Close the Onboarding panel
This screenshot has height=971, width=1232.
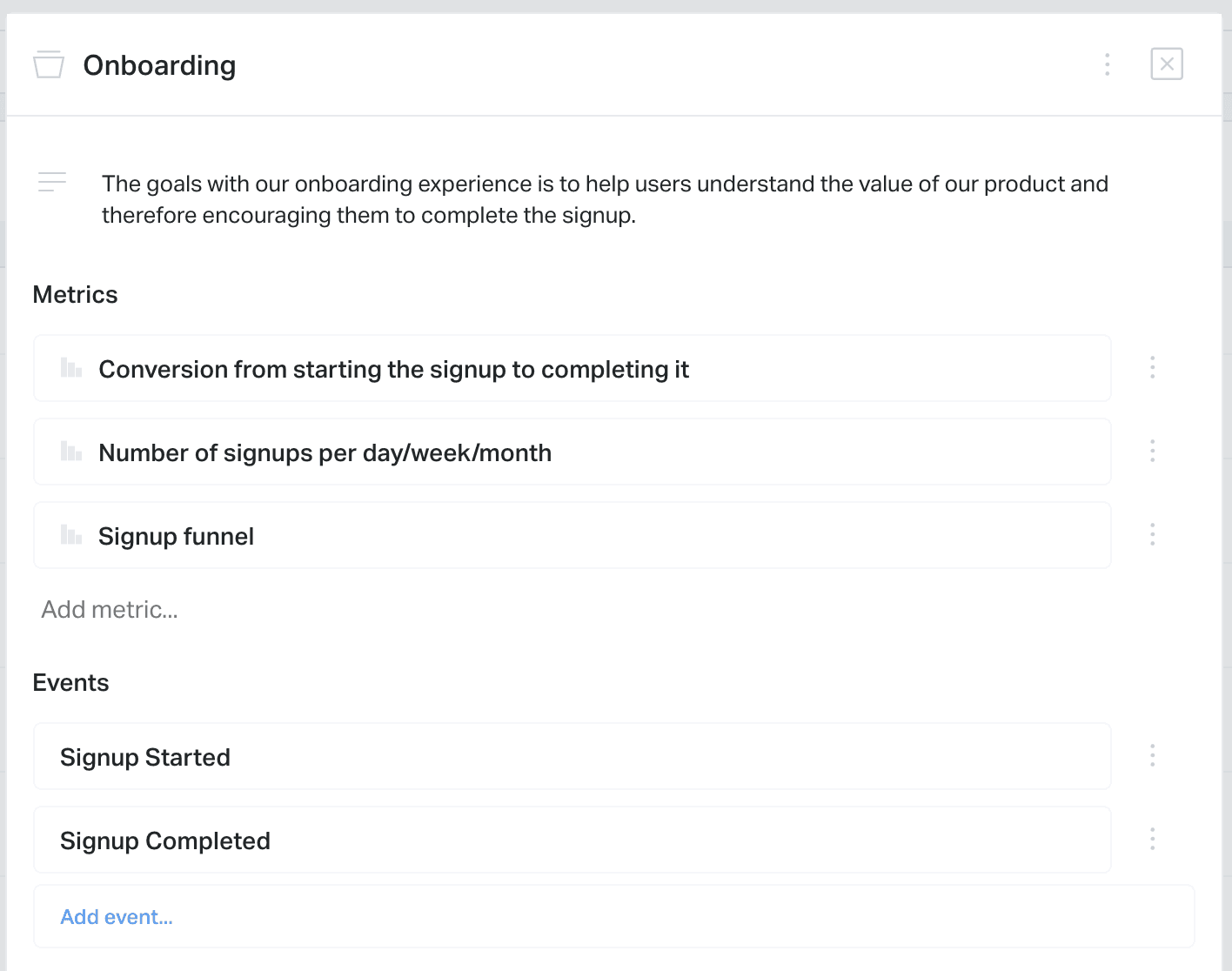[1166, 64]
